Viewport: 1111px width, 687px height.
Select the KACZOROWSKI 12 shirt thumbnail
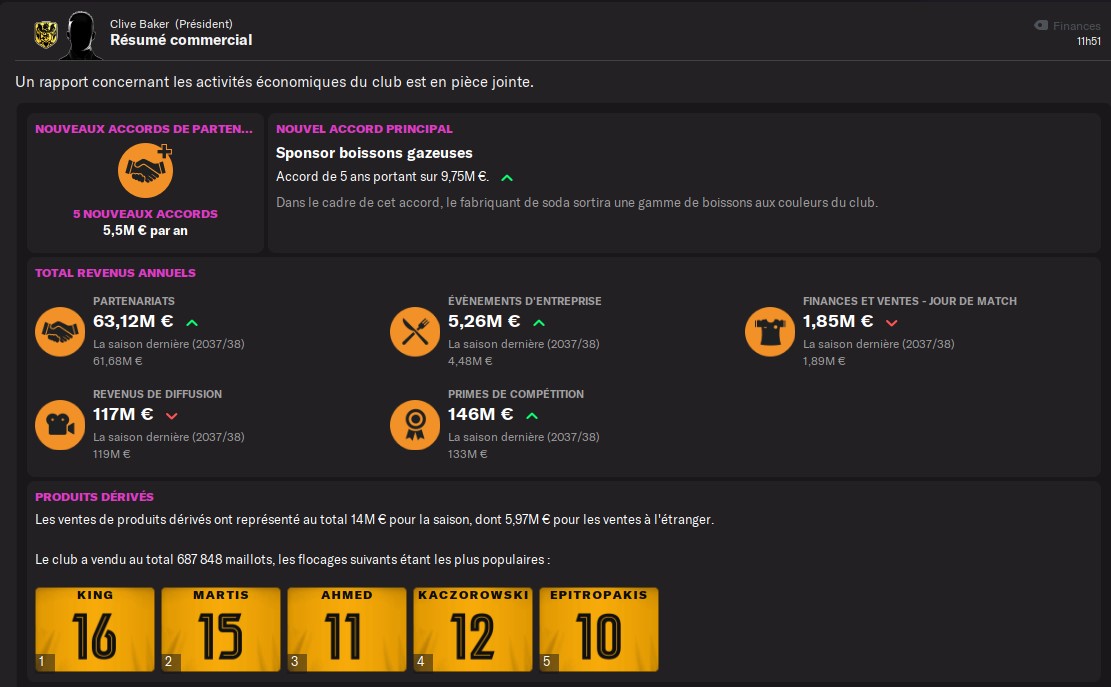(x=473, y=629)
